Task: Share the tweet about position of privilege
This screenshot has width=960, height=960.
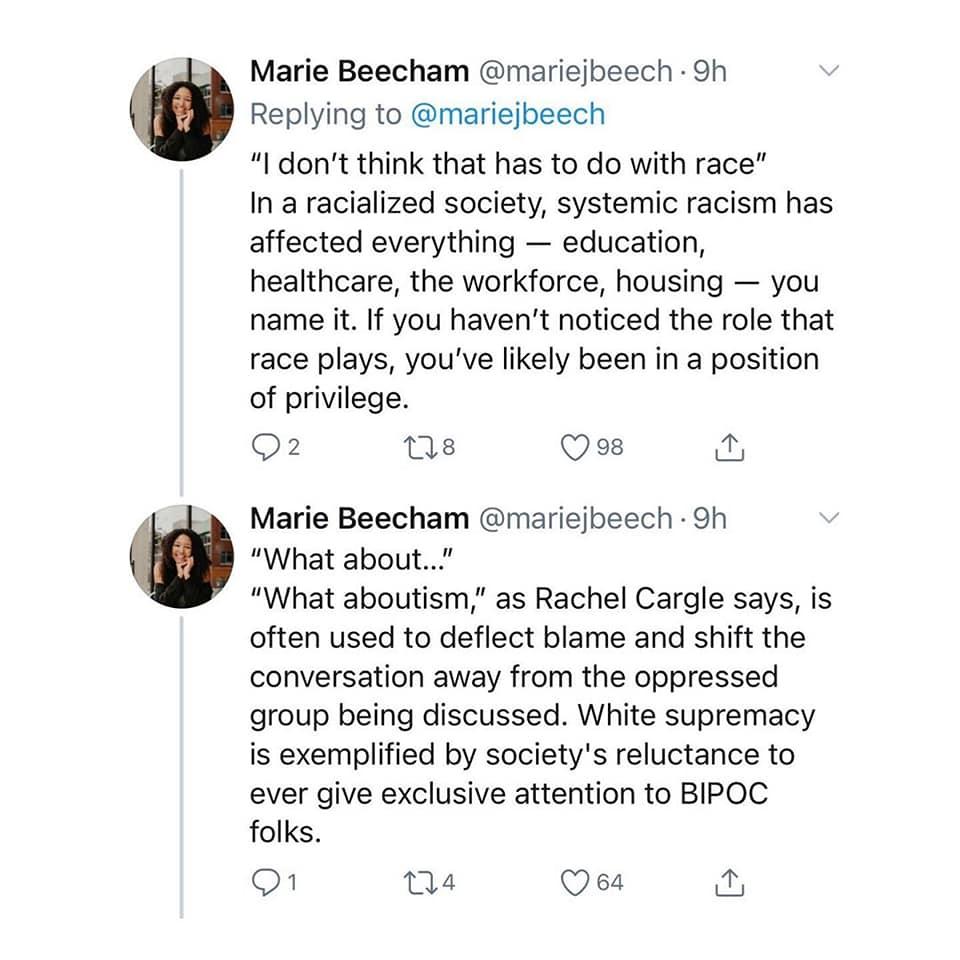Action: click(x=730, y=448)
